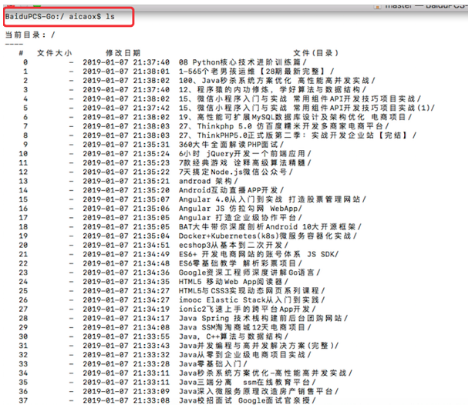Select 'Java校招面试 Google面试官亲授/' entry
Screen dimensions: 468x407
coord(247,401)
